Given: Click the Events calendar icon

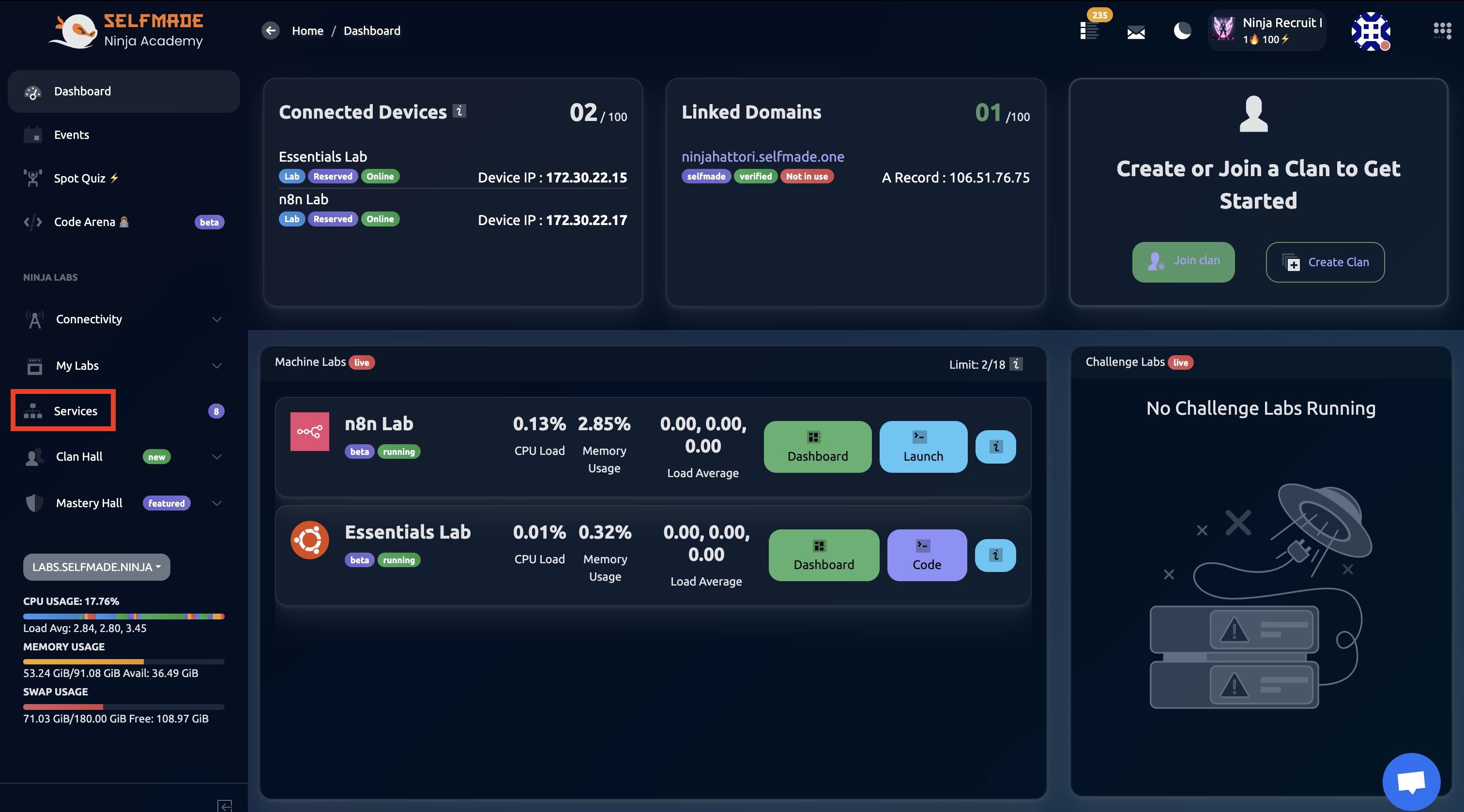Looking at the screenshot, I should point(33,135).
